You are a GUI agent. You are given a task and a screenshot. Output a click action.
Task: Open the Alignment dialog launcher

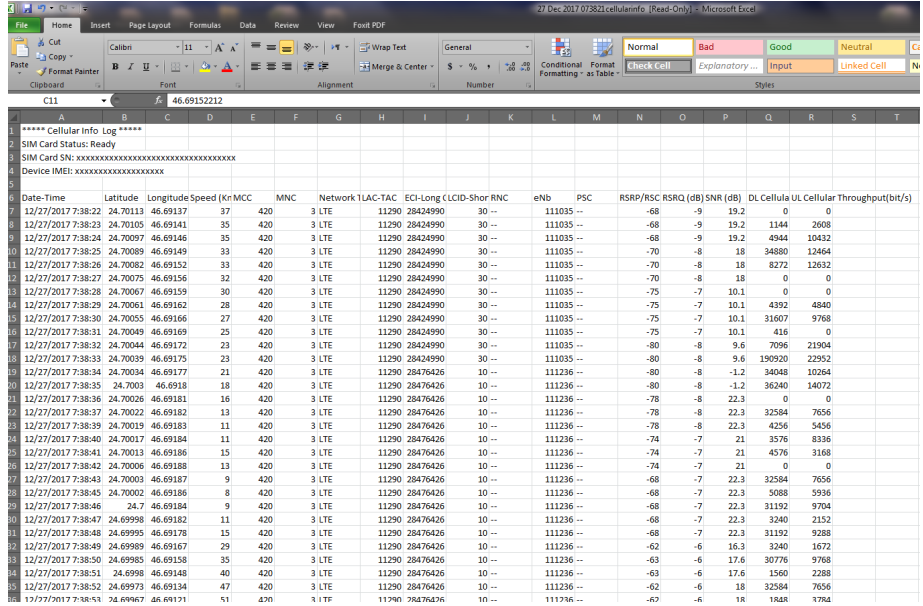coord(432,85)
